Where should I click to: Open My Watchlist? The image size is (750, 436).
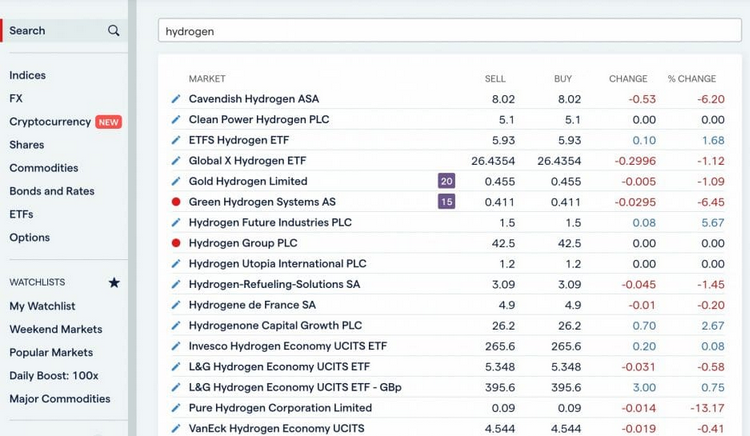pos(42,306)
